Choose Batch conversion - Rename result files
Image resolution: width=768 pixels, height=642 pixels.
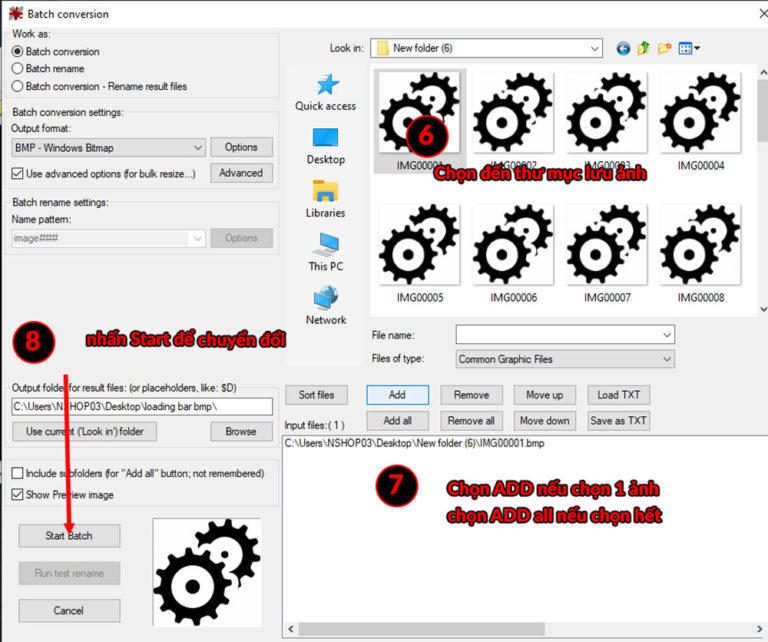(17, 86)
